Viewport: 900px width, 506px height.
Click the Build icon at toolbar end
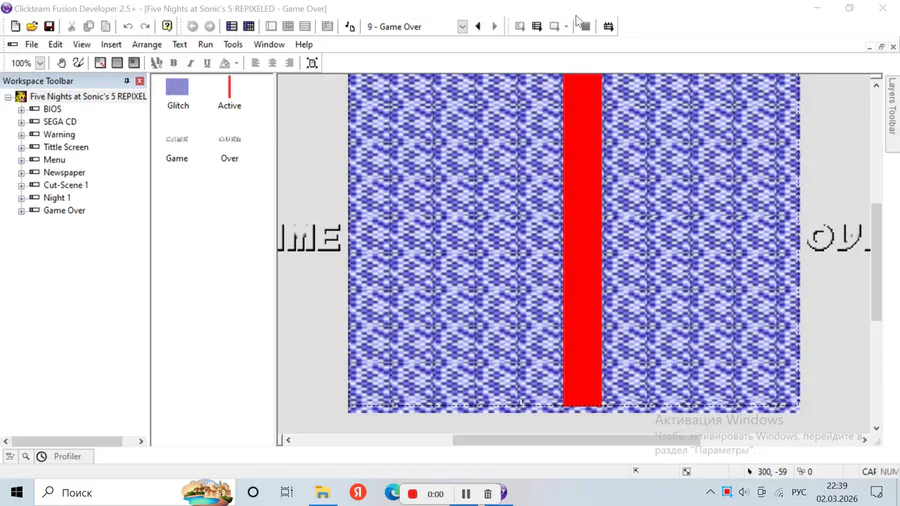click(x=608, y=26)
